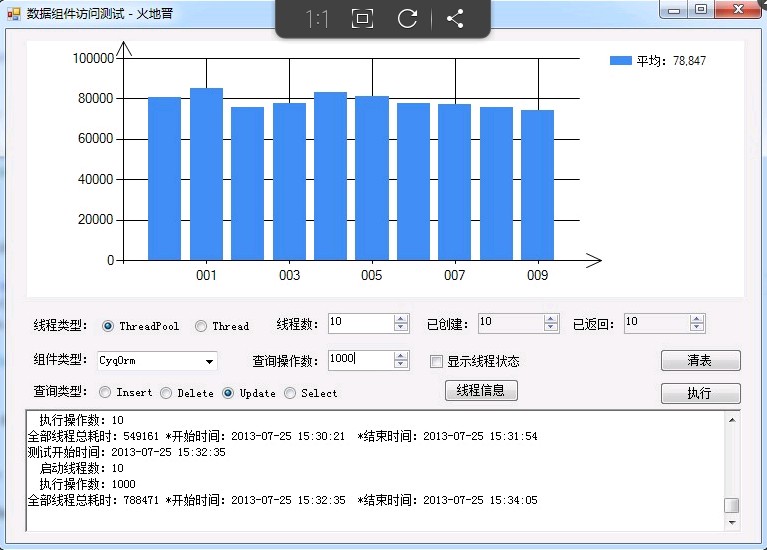Screen dimensions: 767x550
Task: Click the application icon in title bar
Action: click(14, 15)
